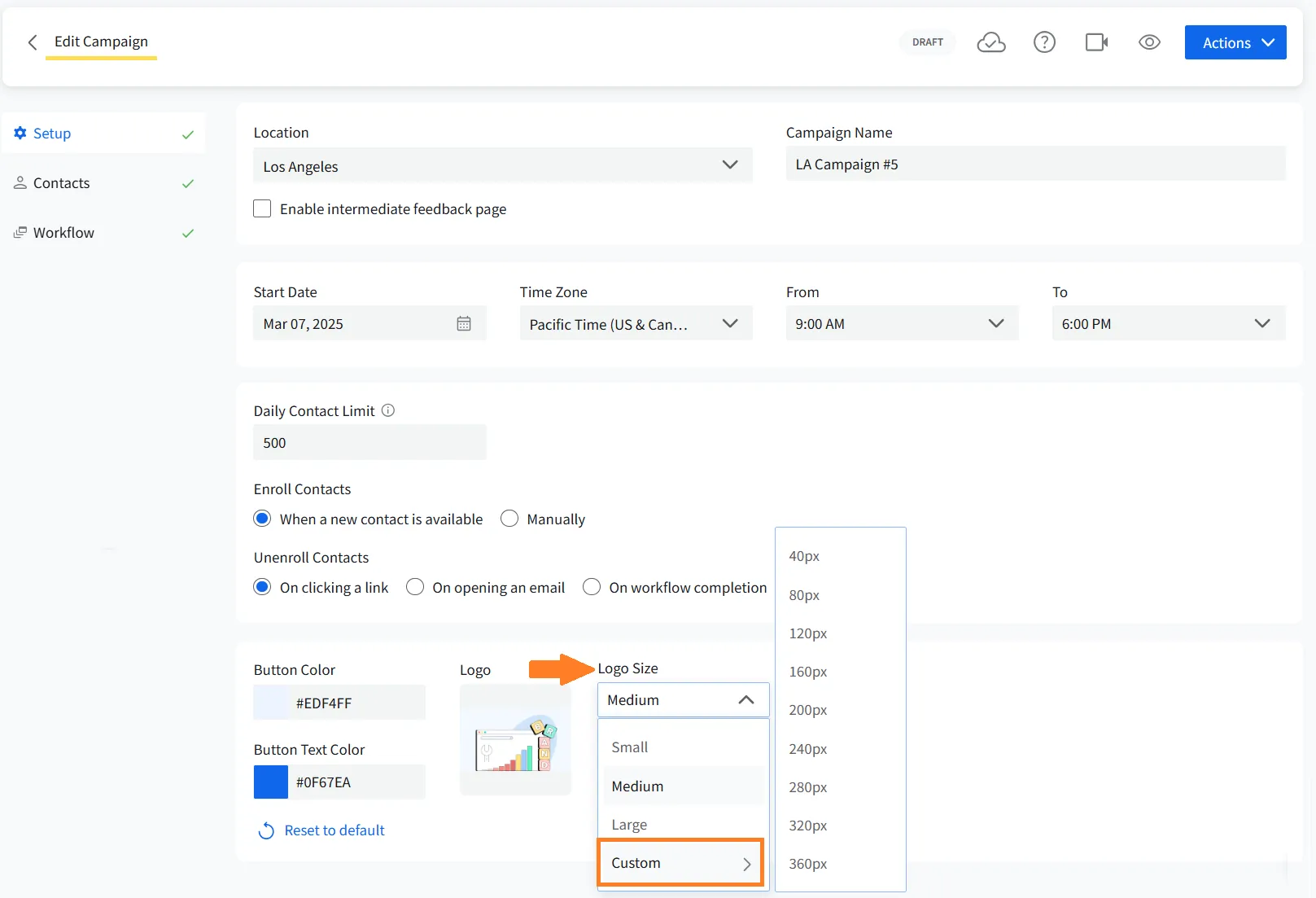Enable intermediate feedback page checkbox
This screenshot has width=1316, height=898.
click(x=262, y=208)
